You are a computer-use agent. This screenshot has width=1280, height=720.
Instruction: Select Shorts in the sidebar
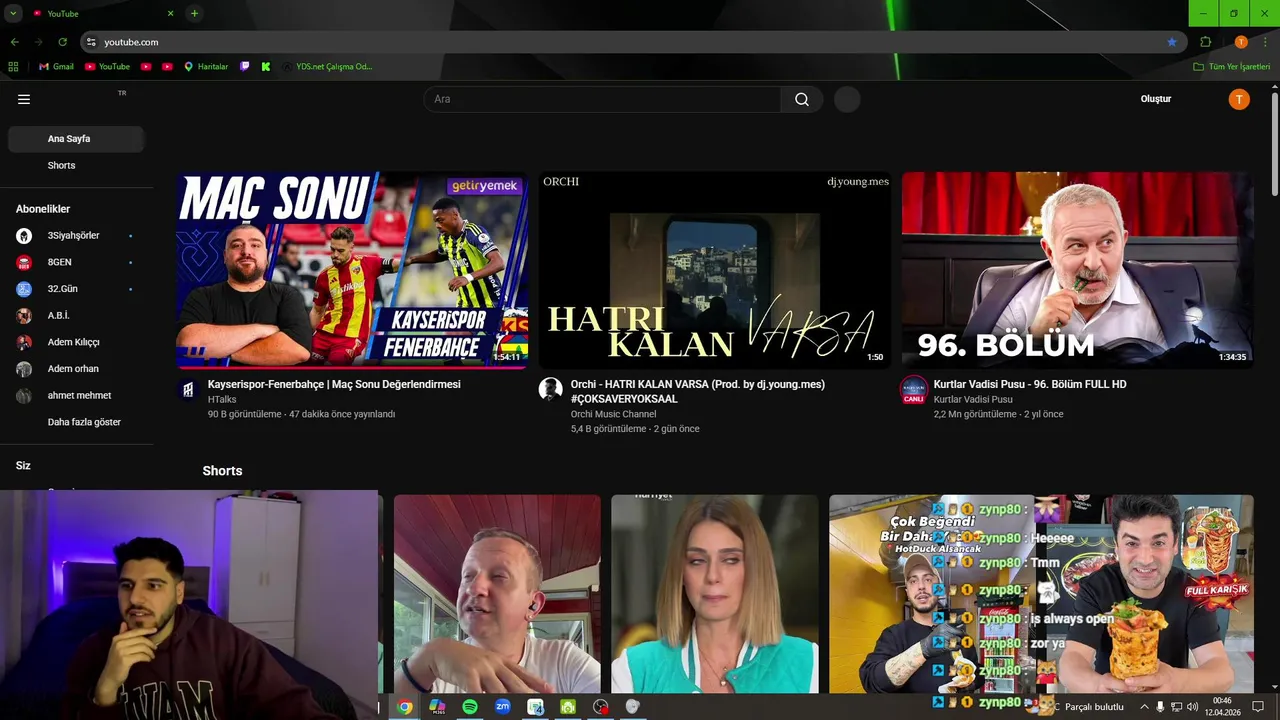tap(76, 166)
